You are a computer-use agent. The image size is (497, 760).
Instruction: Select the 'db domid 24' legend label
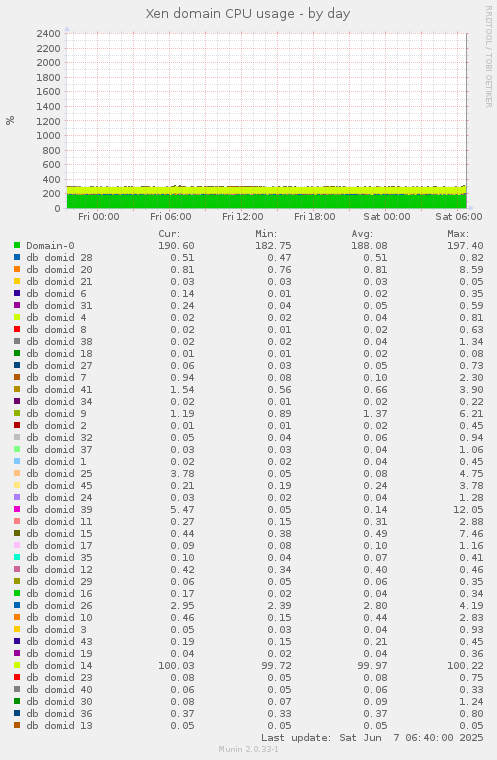[59, 498]
